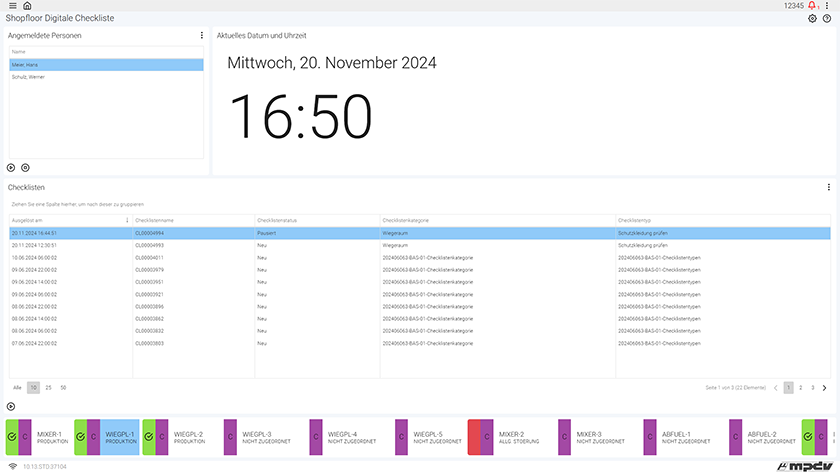Open the notification bell alerts
The image size is (840, 472).
[x=811, y=6]
